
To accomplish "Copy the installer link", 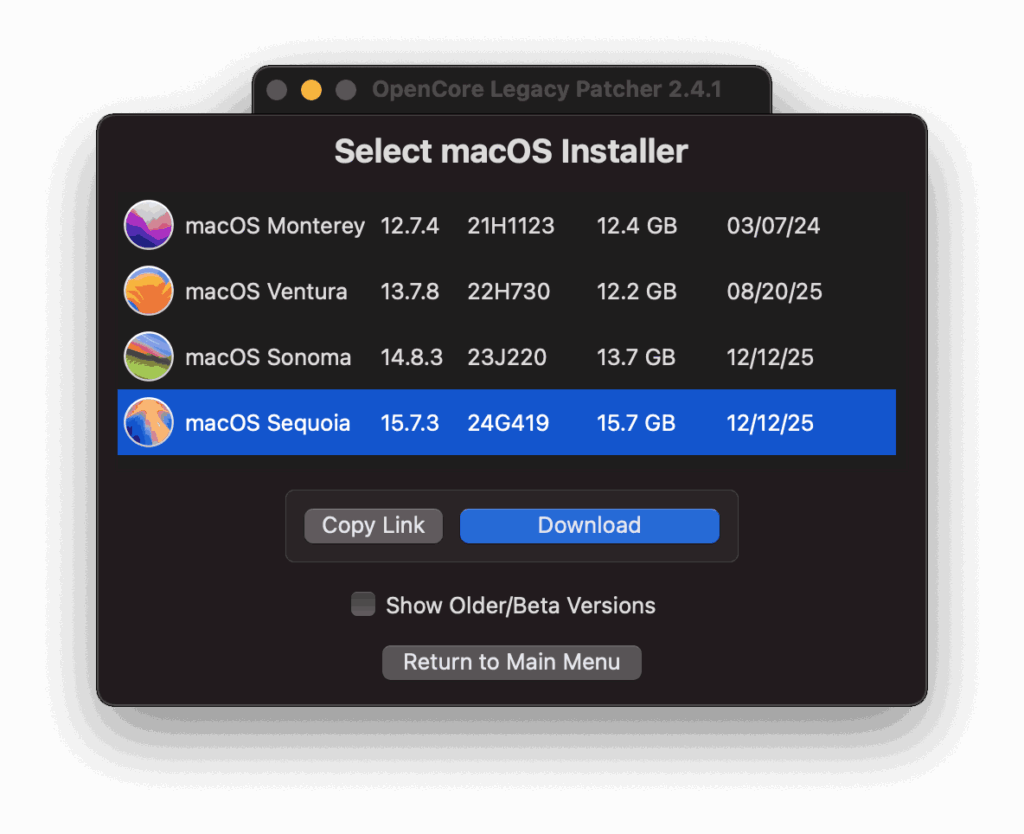I will 373,525.
